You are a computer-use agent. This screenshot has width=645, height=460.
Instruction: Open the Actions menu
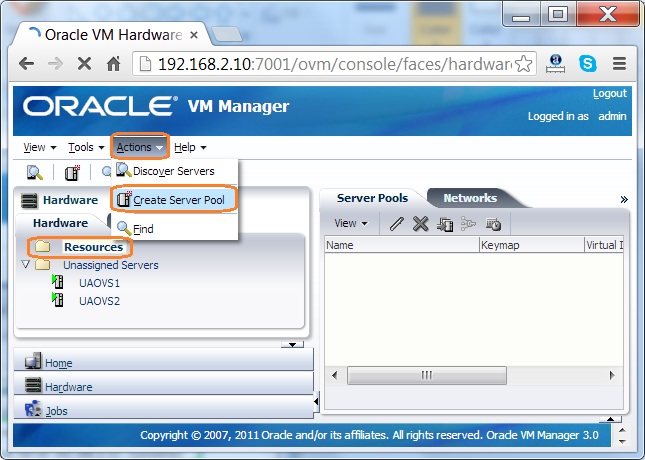(140, 147)
